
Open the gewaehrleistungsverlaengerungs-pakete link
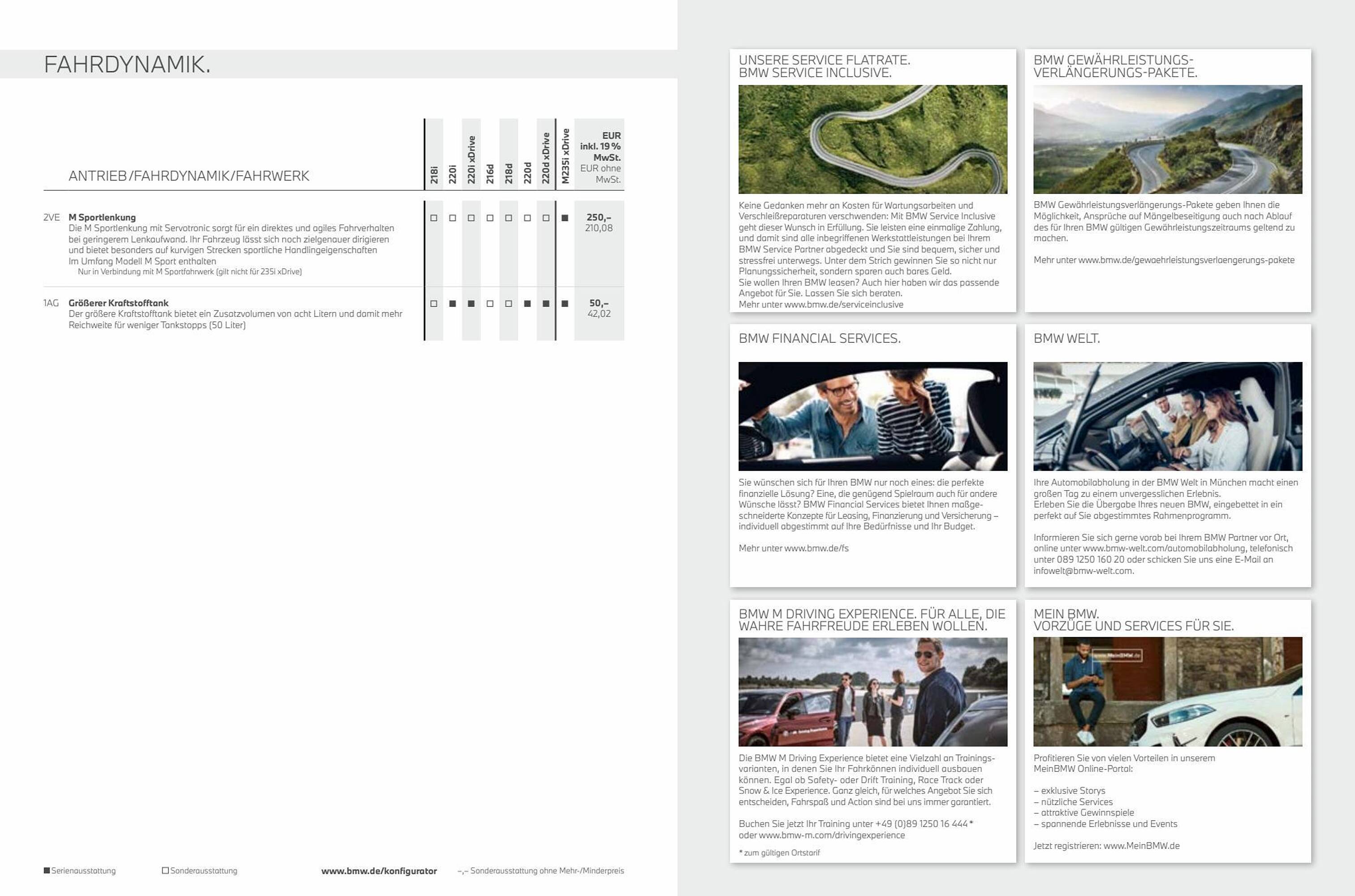coord(1187,260)
